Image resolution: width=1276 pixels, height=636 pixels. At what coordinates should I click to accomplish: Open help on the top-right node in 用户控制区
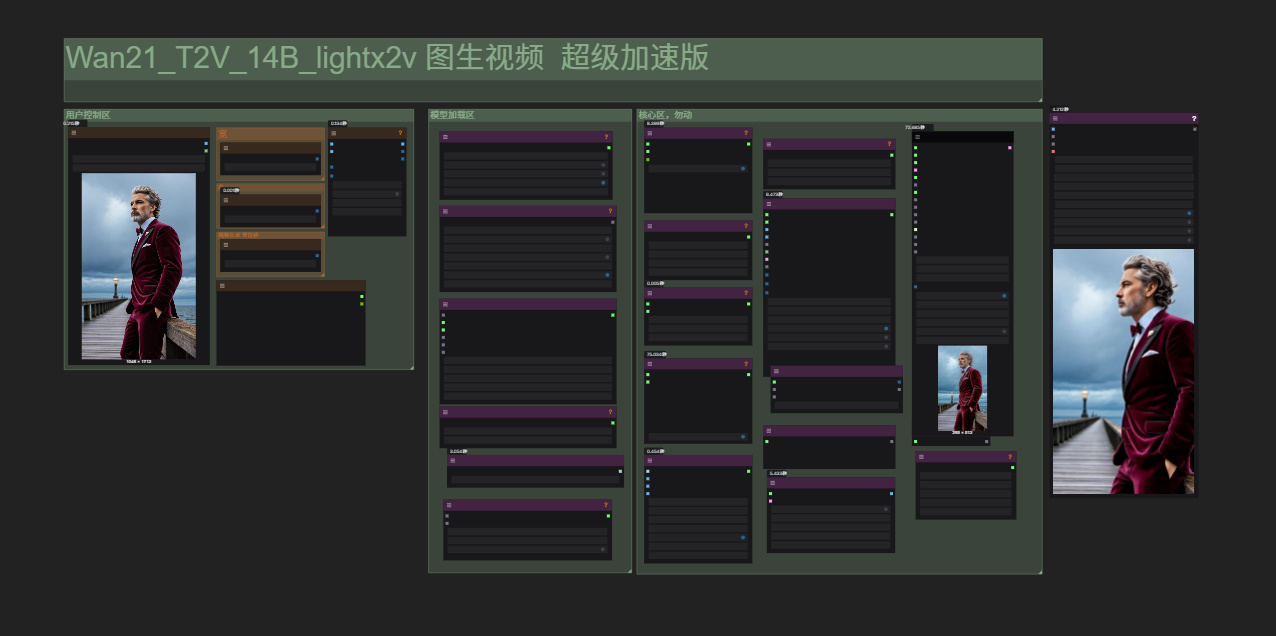[x=400, y=132]
